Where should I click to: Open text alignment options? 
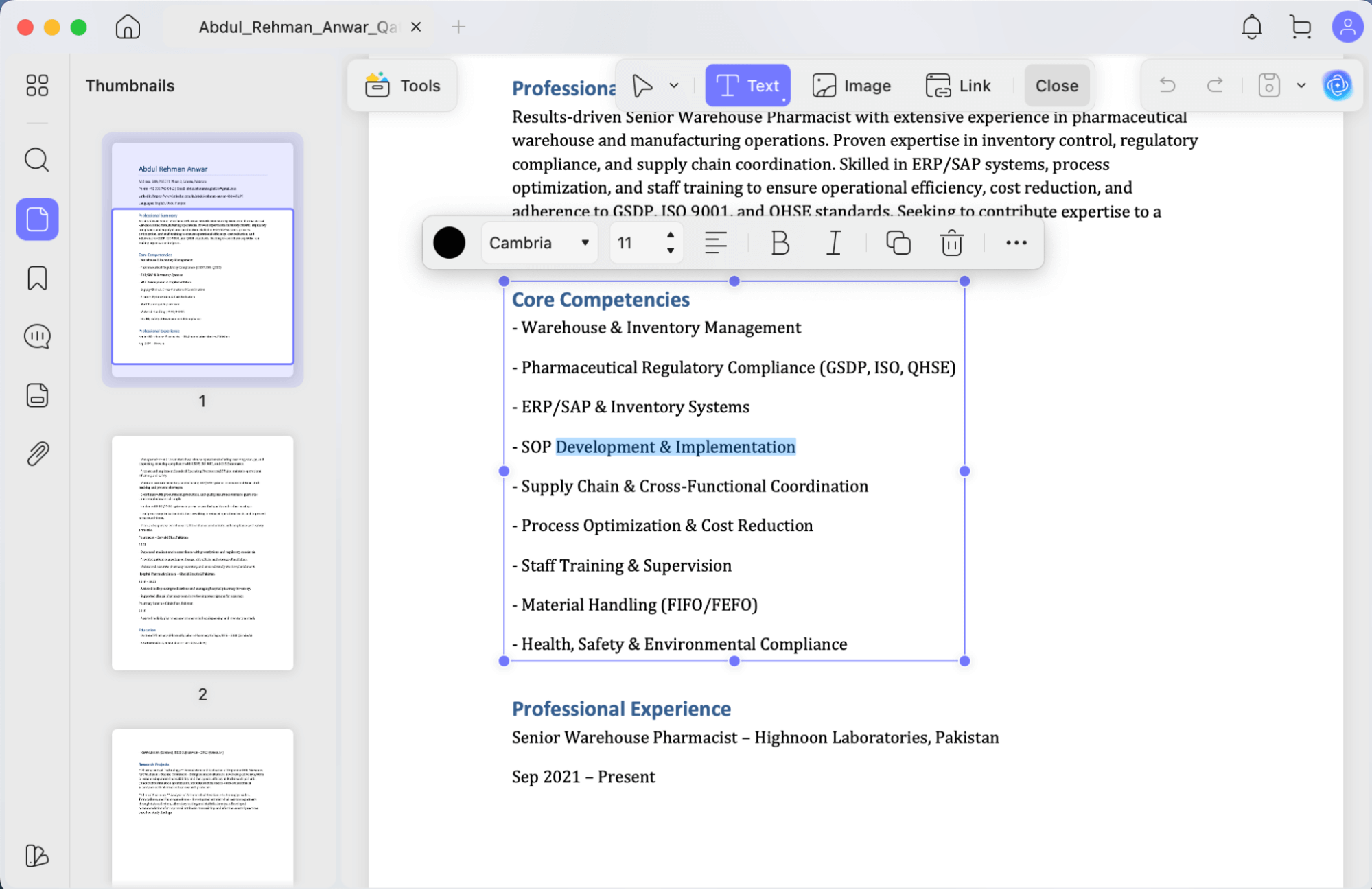716,243
